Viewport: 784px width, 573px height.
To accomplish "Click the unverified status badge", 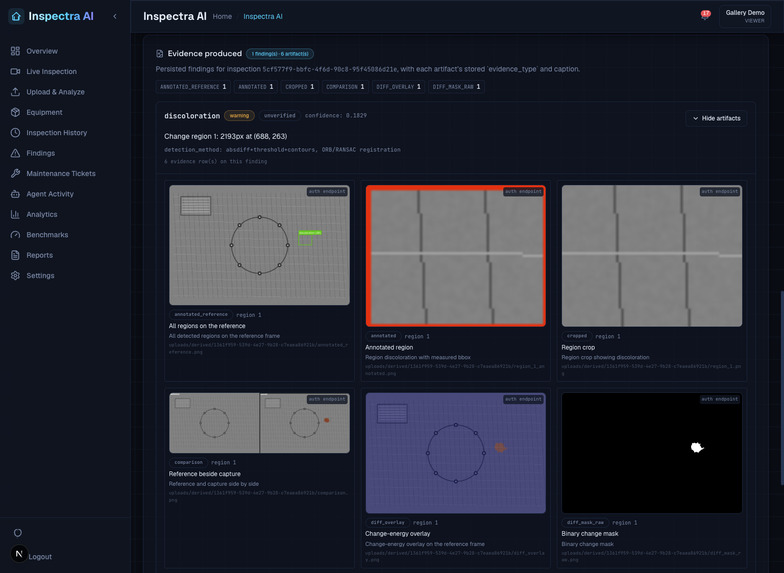I will click(x=280, y=116).
